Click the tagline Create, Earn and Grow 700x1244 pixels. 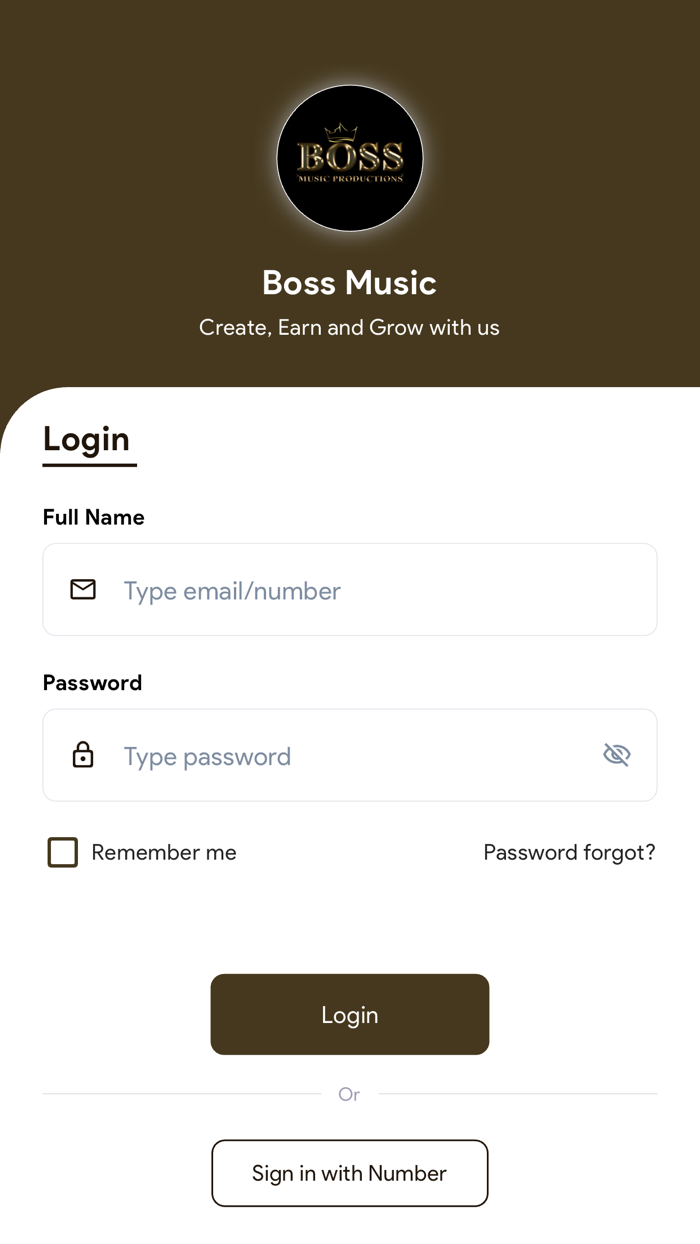tap(349, 327)
